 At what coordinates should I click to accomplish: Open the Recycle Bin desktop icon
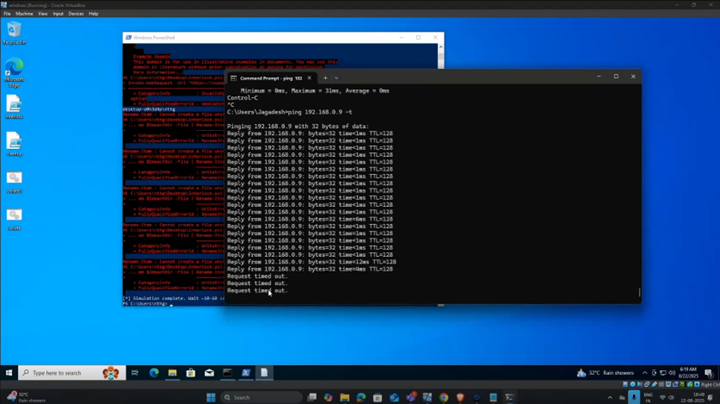[14, 33]
